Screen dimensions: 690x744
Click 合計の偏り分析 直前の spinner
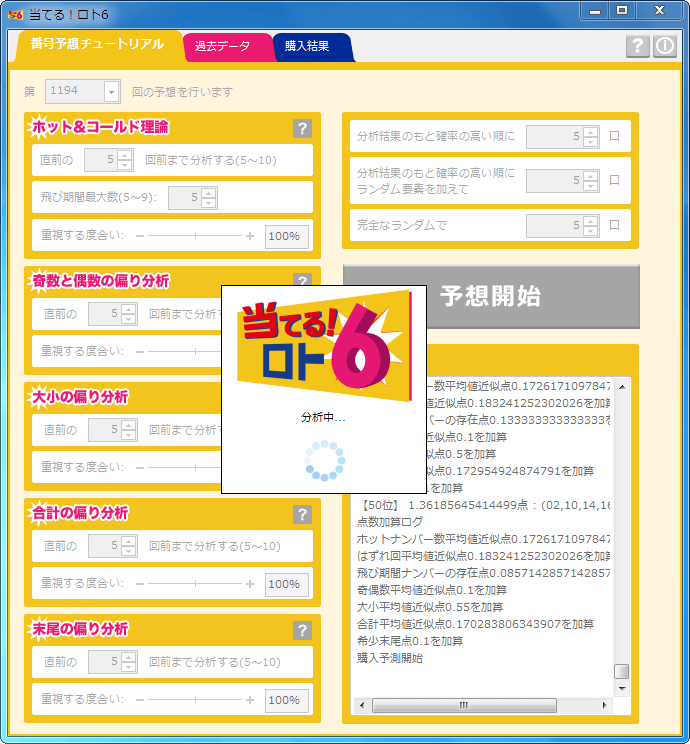[x=113, y=546]
